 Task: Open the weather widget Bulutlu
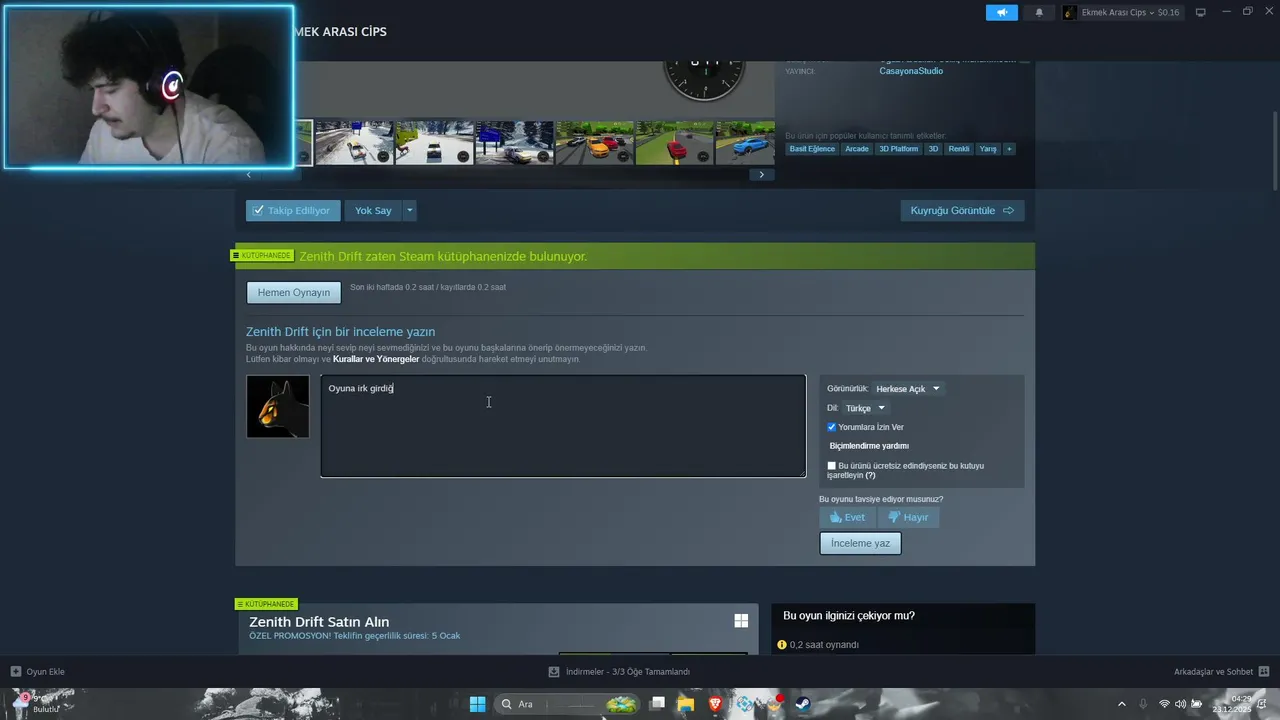[x=35, y=703]
